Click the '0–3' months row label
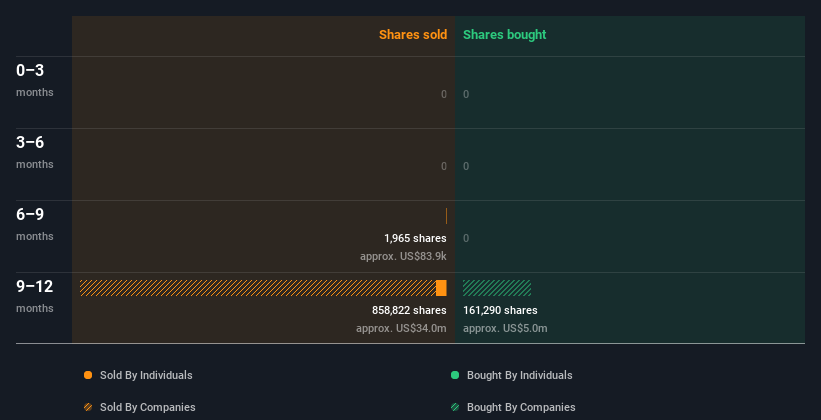Viewport: 821px width, 420px height. (30, 71)
